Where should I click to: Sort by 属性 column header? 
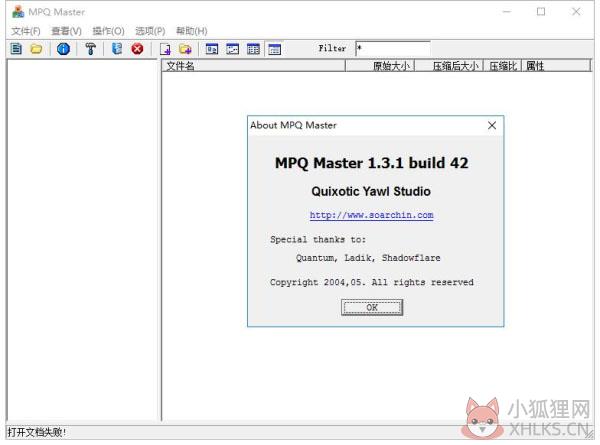(556, 66)
